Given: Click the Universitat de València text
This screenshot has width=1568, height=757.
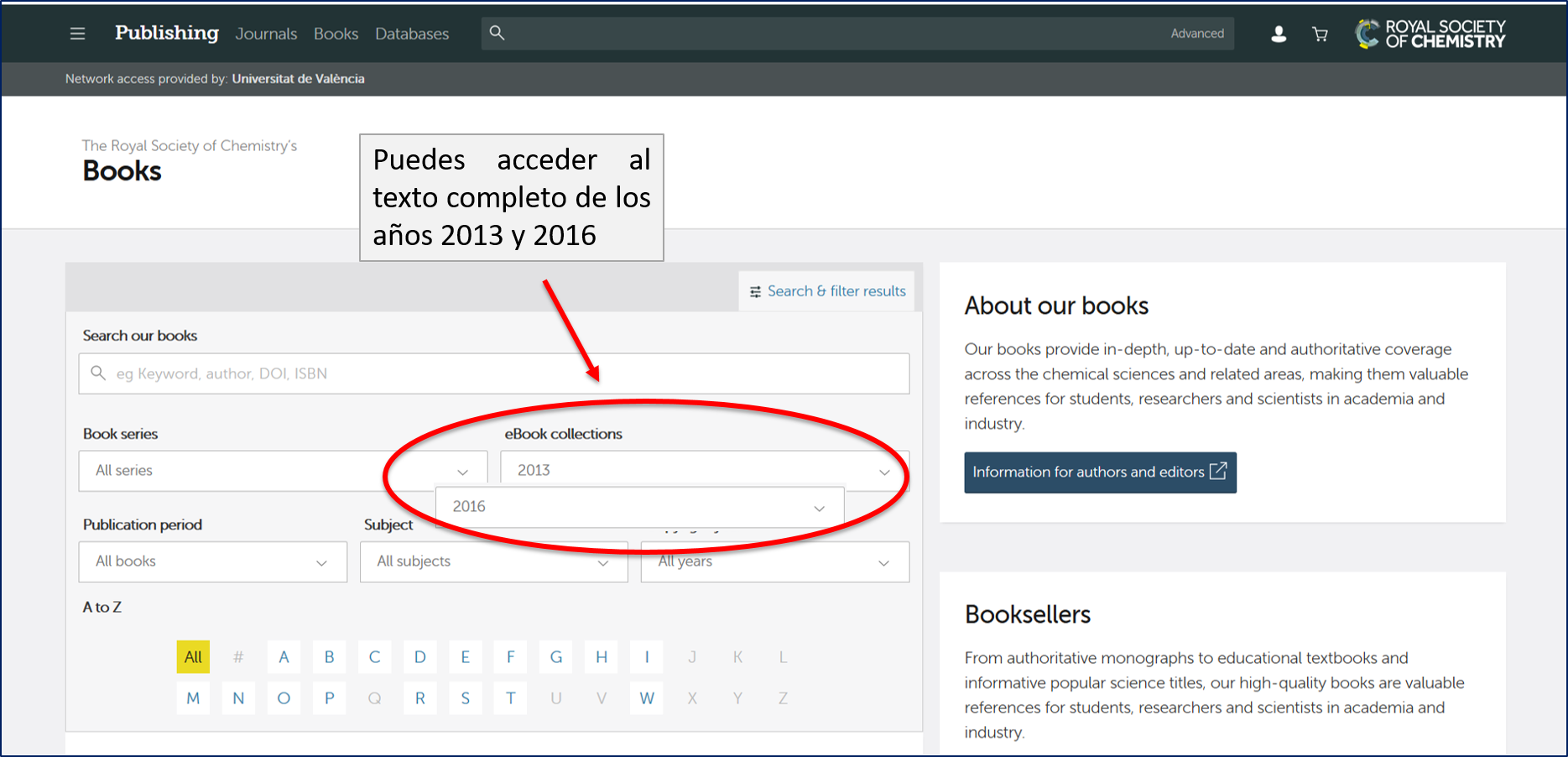Looking at the screenshot, I should point(298,79).
